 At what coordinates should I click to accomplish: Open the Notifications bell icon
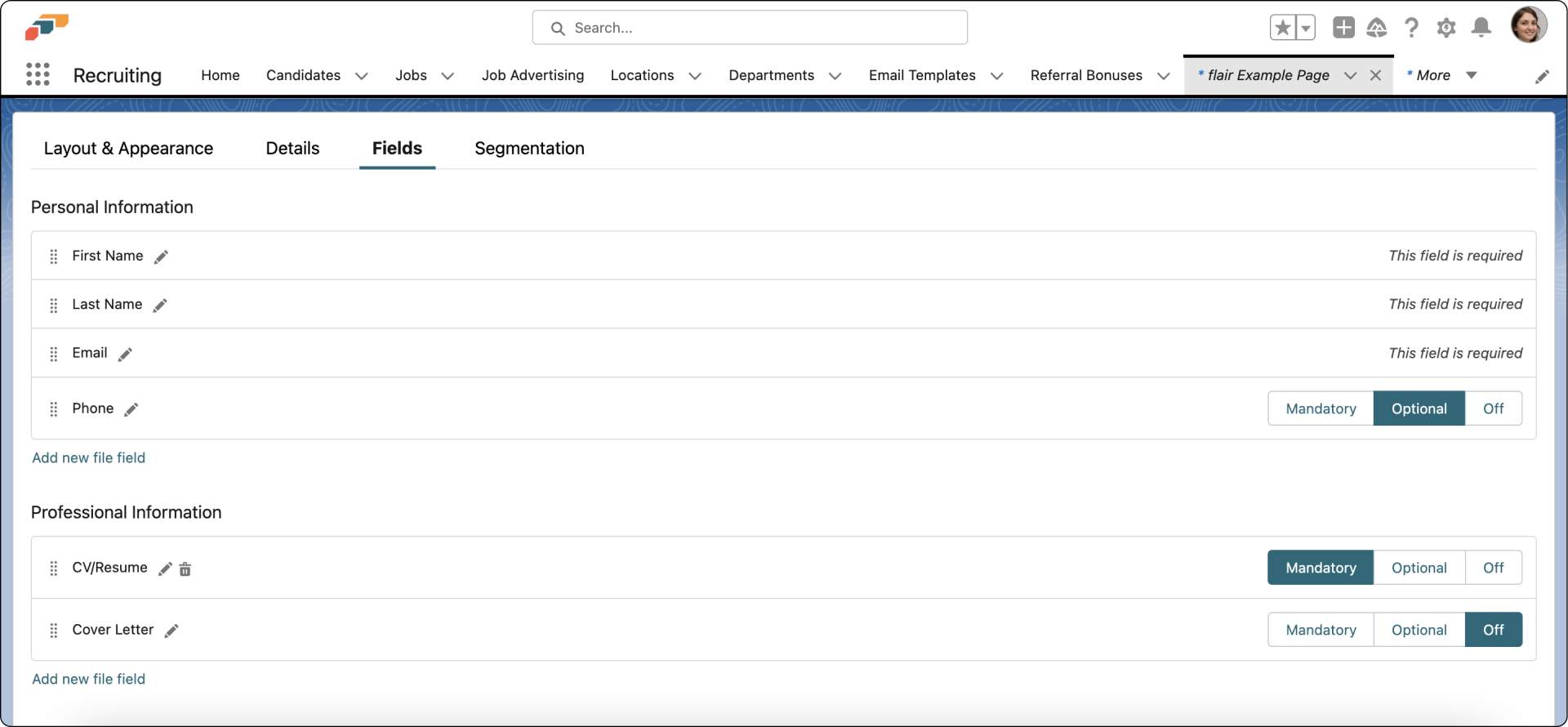[x=1481, y=28]
